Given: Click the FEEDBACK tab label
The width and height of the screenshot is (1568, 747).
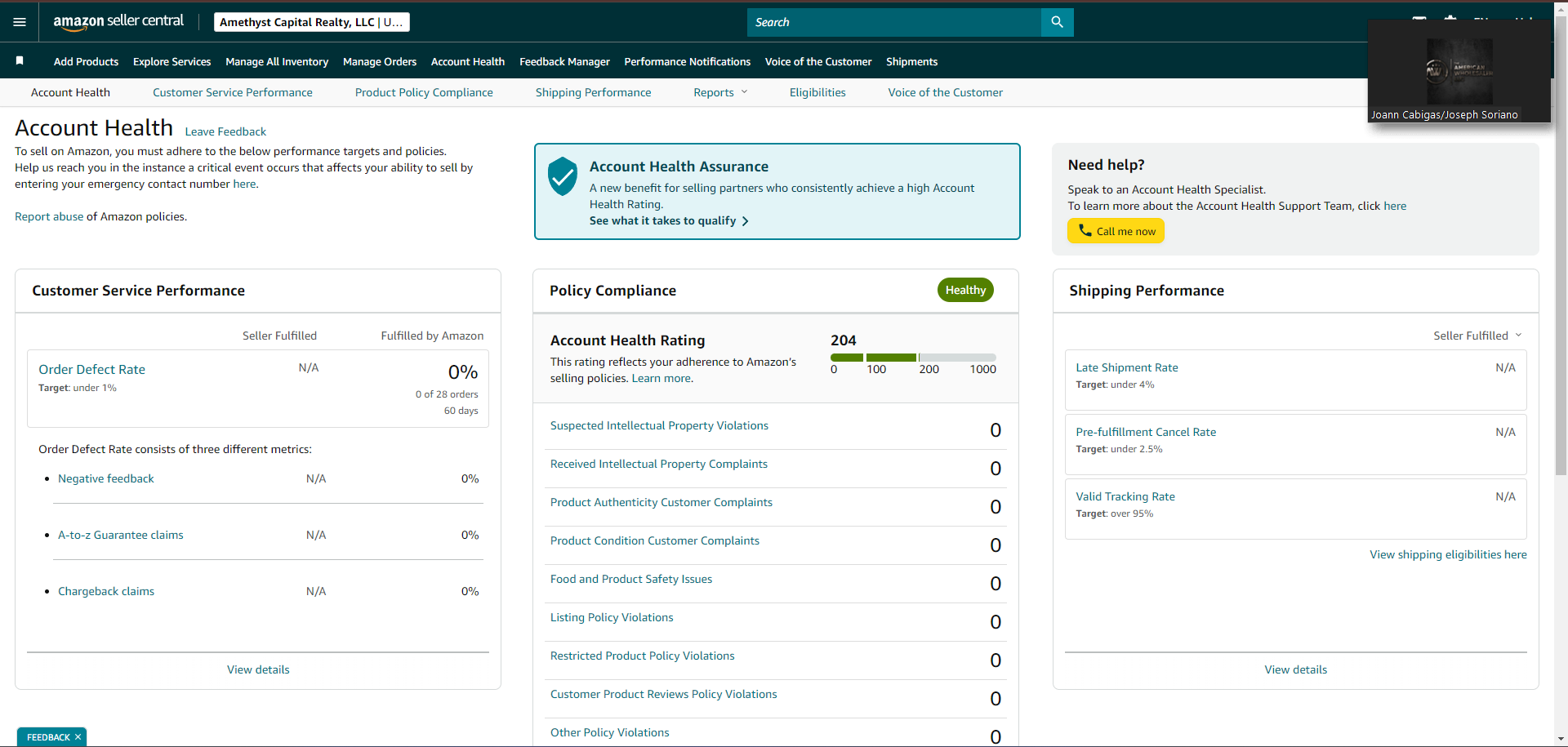Looking at the screenshot, I should point(48,737).
